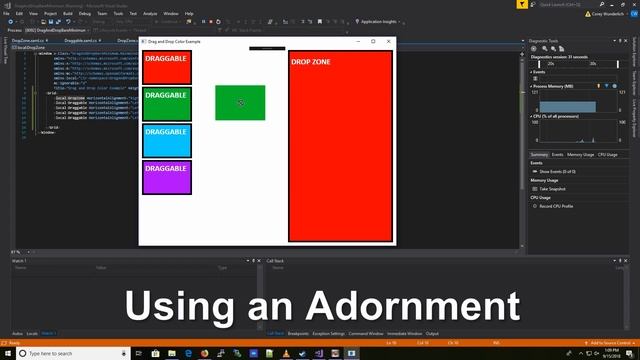The height and width of the screenshot is (360, 640).
Task: Toggle the private bytes marker in Process Memory
Action: coord(614,86)
